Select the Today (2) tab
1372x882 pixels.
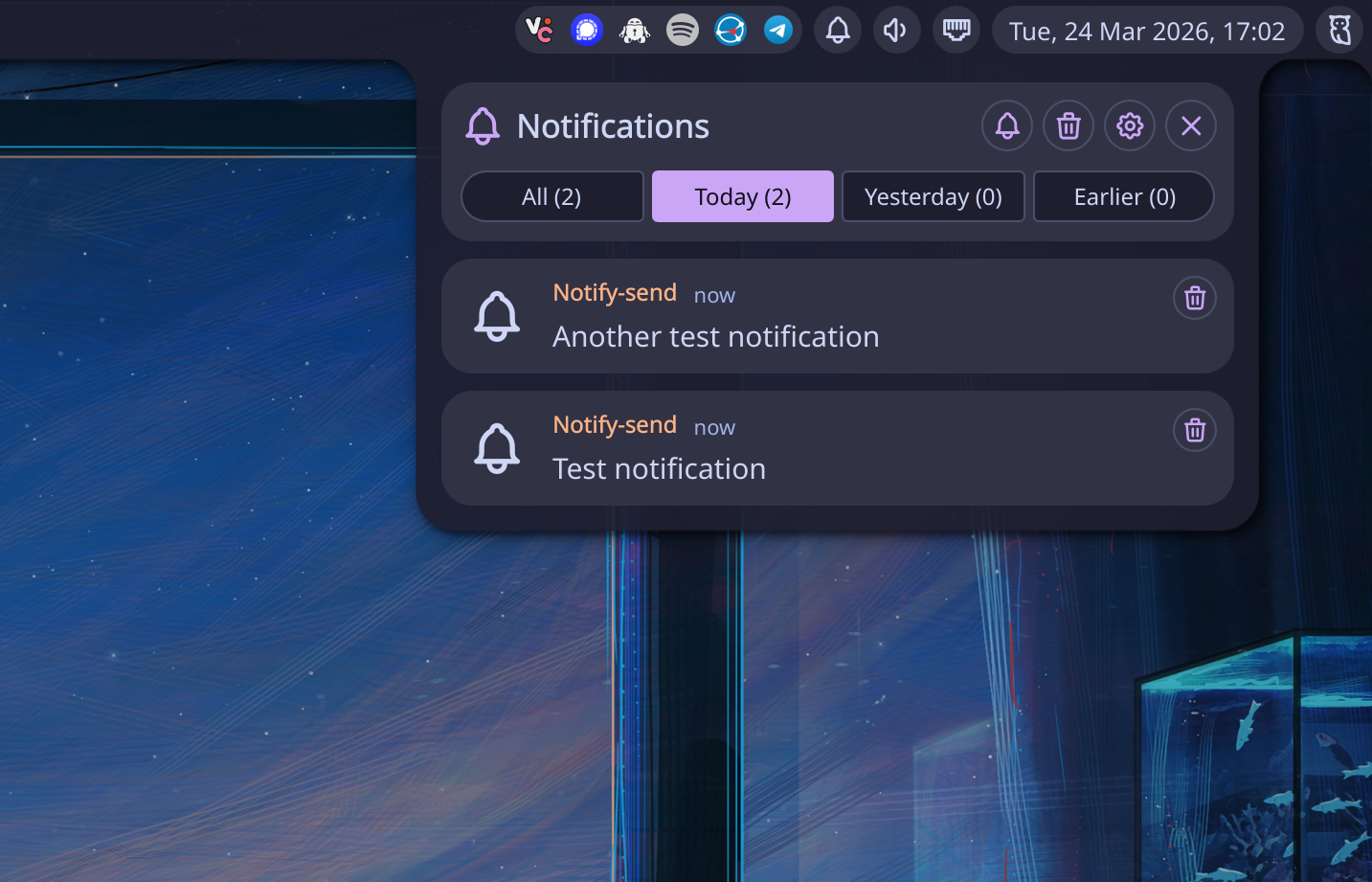(x=742, y=196)
